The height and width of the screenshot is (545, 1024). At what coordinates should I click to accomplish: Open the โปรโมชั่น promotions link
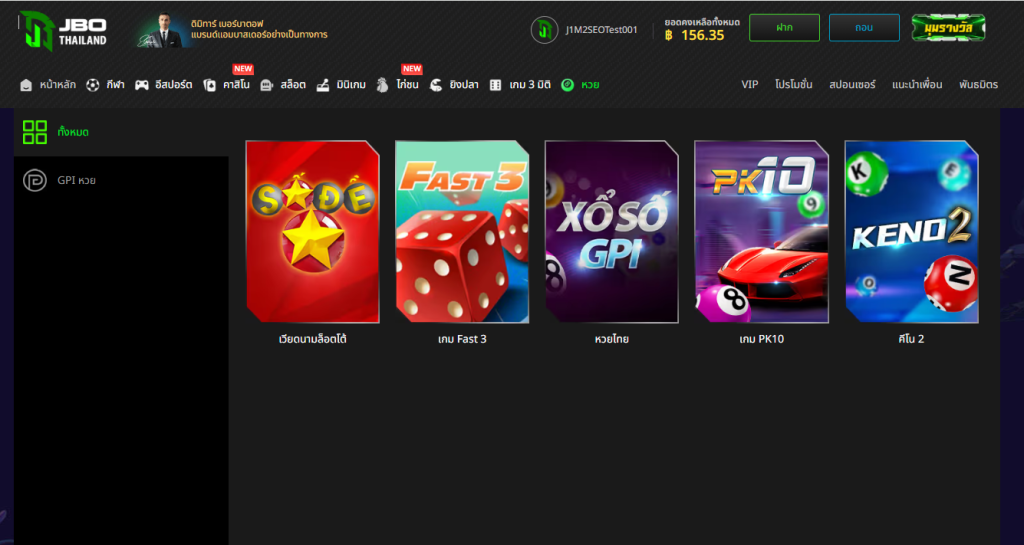click(793, 85)
